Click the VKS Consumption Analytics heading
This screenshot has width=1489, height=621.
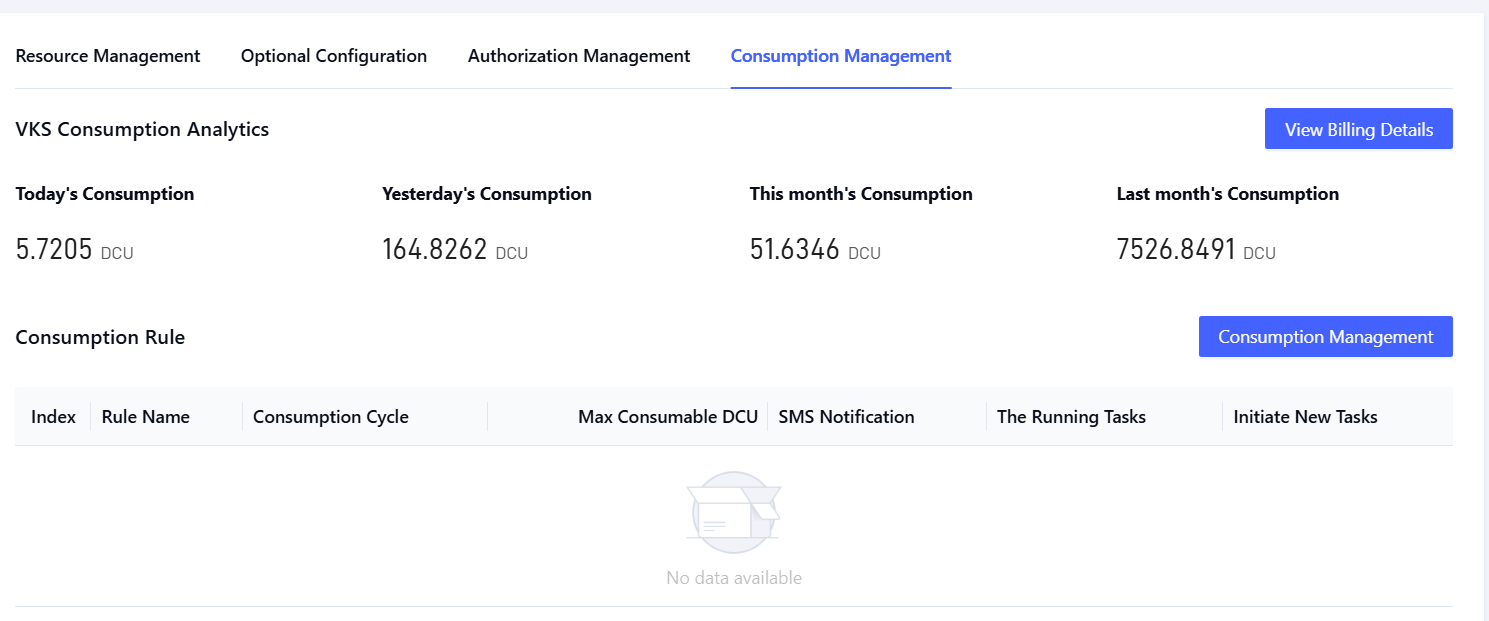click(142, 129)
